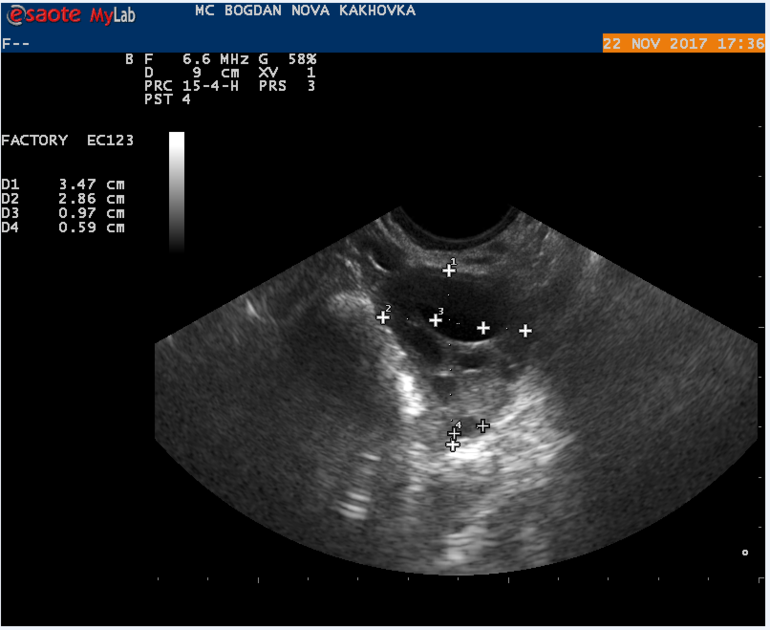Select the FACTORY EC123 preset label
The image size is (770, 630).
pos(67,141)
